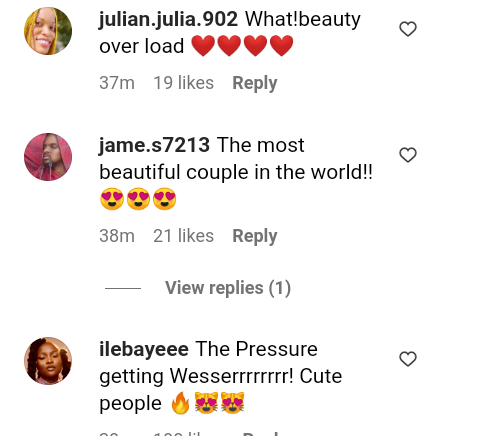Like ilebayeee's comment with the heart icon

click(408, 359)
